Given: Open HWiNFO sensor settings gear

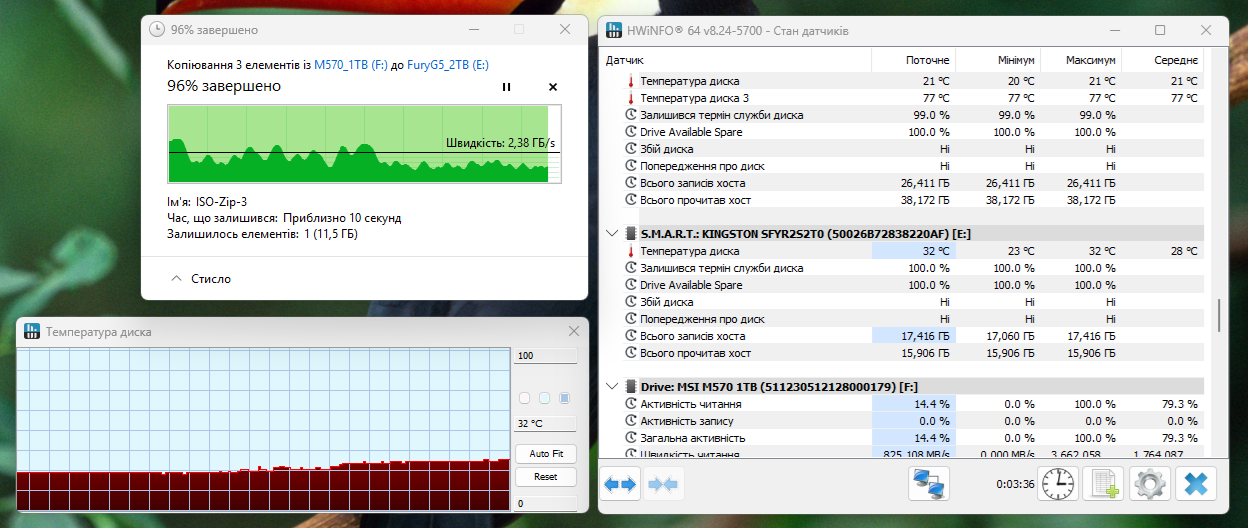Looking at the screenshot, I should click(1150, 485).
